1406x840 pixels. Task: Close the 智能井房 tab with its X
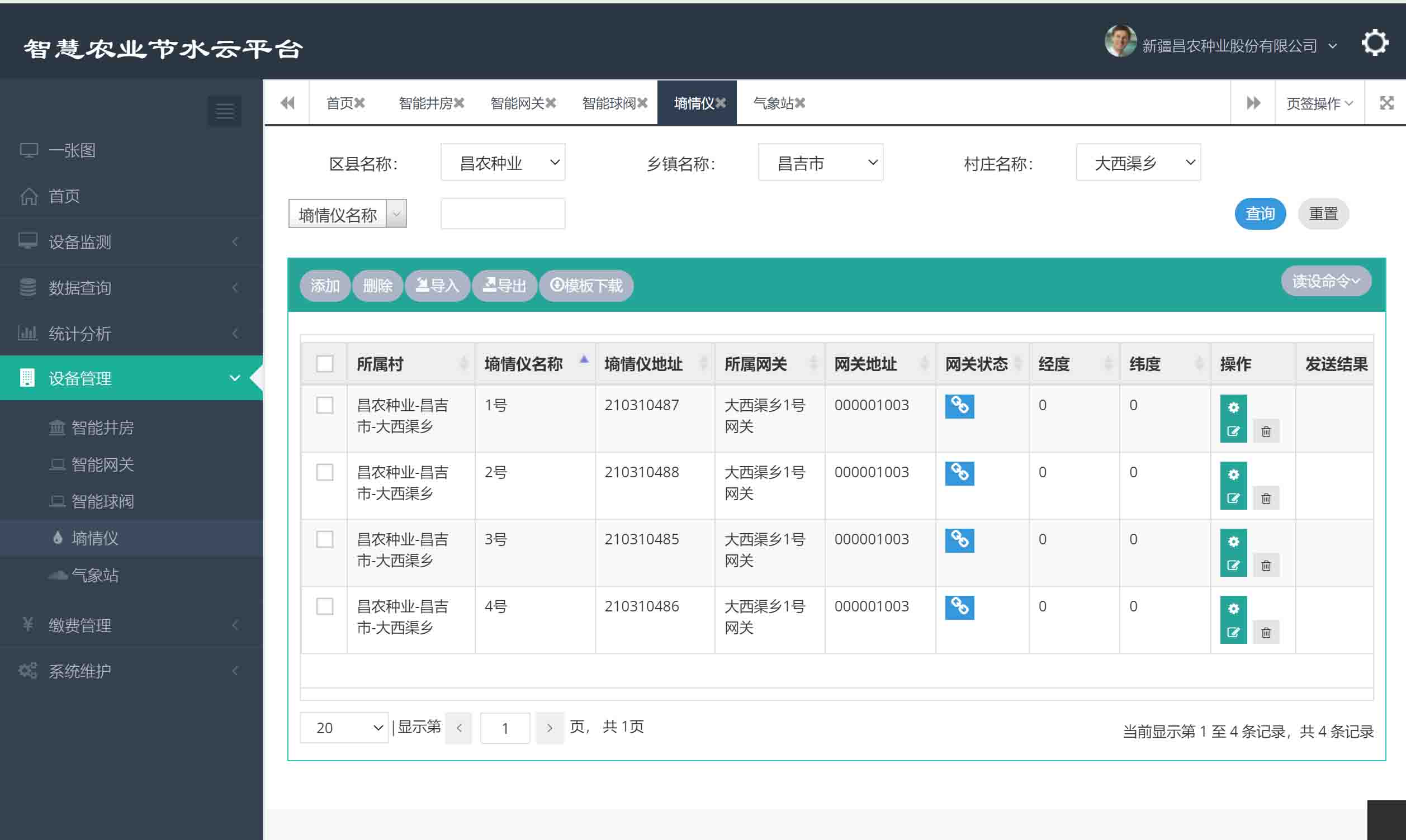click(459, 103)
